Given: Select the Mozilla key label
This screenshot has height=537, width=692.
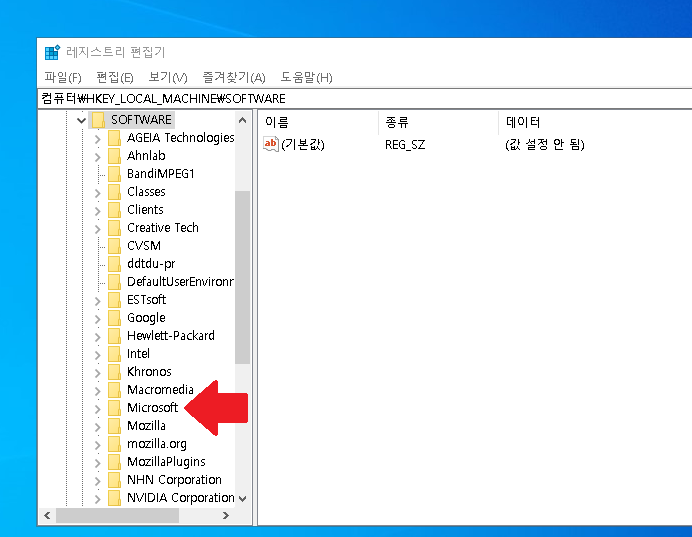Looking at the screenshot, I should click(146, 426).
